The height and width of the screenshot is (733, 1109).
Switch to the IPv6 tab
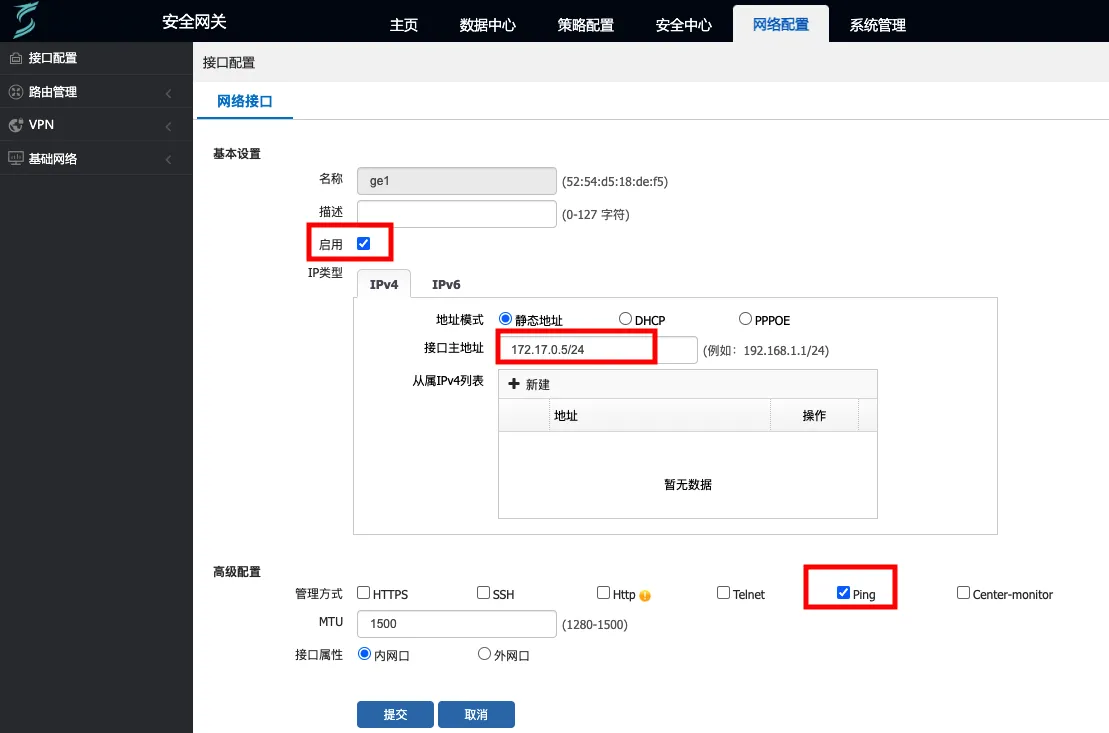pos(445,284)
